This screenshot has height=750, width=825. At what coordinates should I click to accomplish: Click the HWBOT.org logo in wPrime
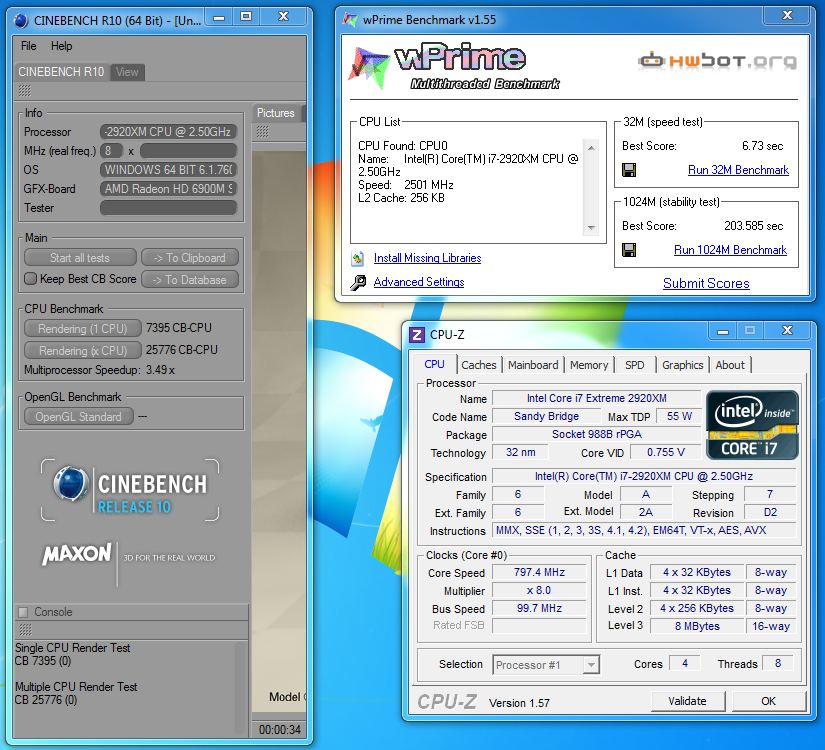pyautogui.click(x=718, y=61)
